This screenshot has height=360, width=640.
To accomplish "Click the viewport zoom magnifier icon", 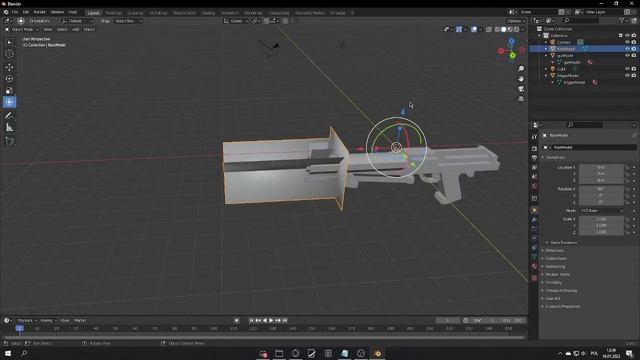I will 521,69.
